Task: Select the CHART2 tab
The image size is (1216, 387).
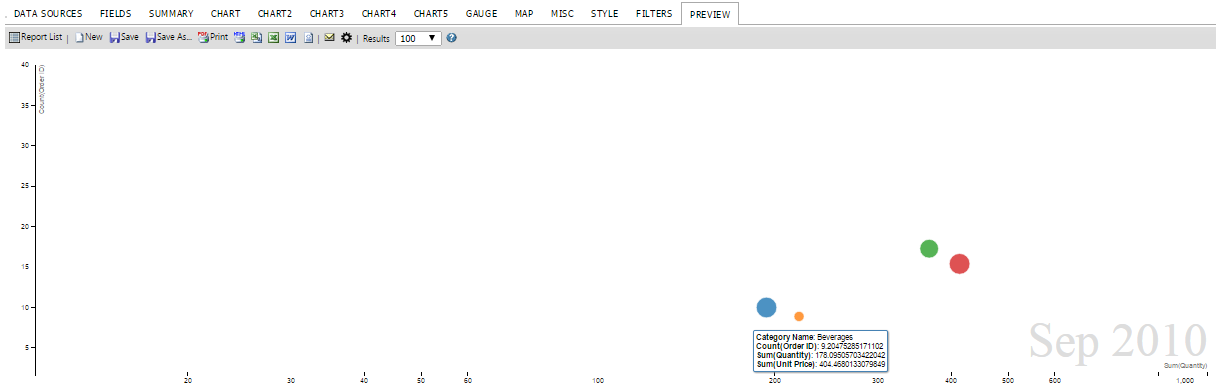Action: [275, 14]
